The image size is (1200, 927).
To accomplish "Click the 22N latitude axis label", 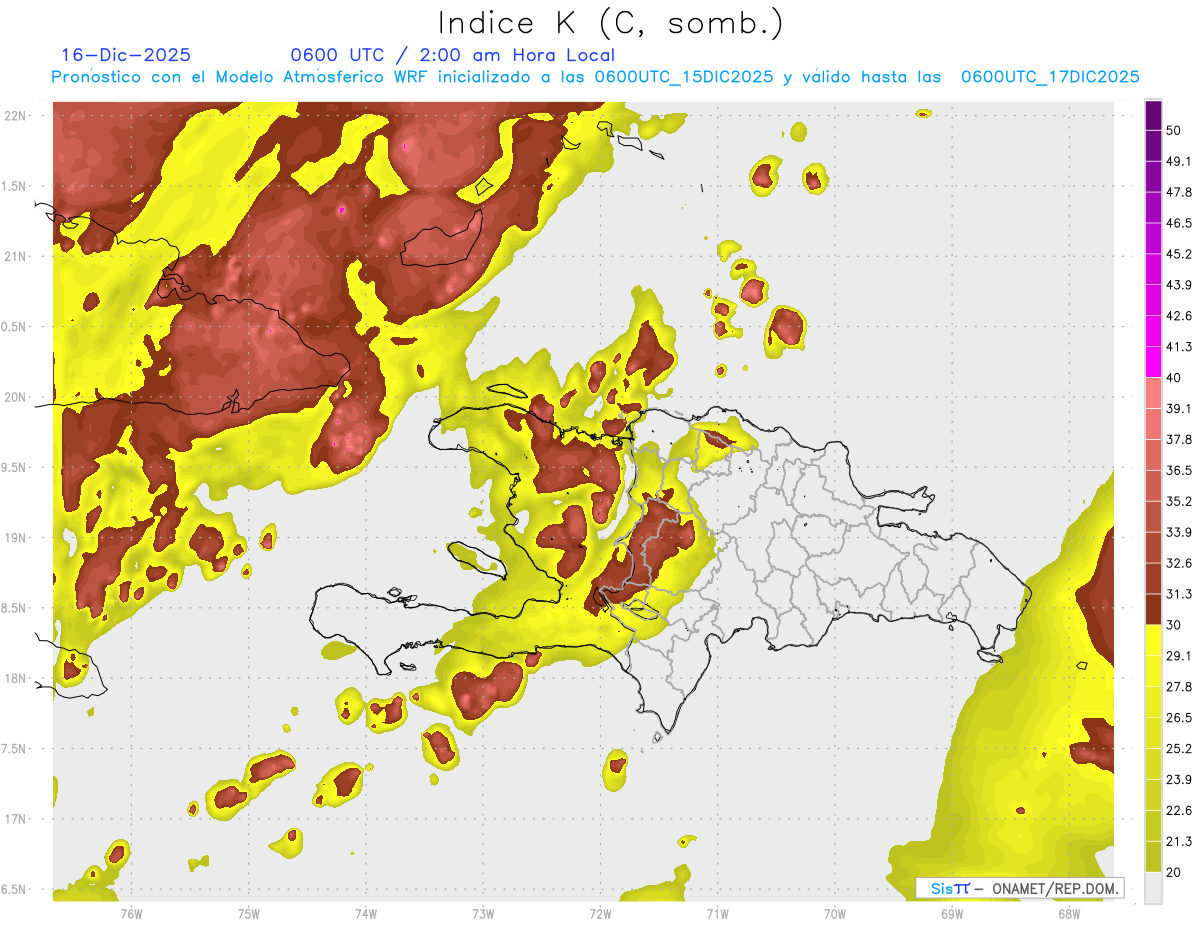I will [x=18, y=116].
